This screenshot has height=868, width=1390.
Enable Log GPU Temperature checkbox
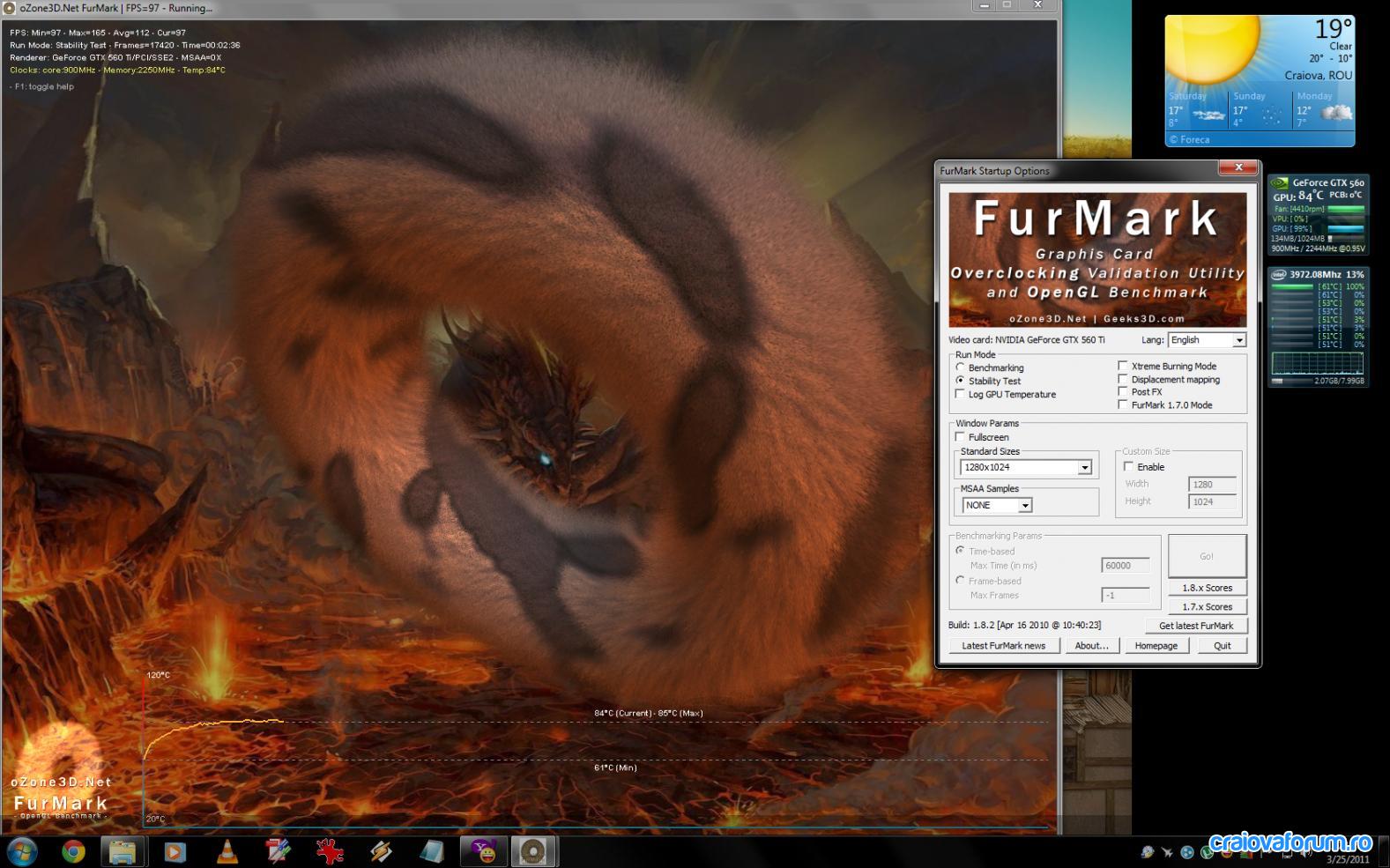[961, 394]
